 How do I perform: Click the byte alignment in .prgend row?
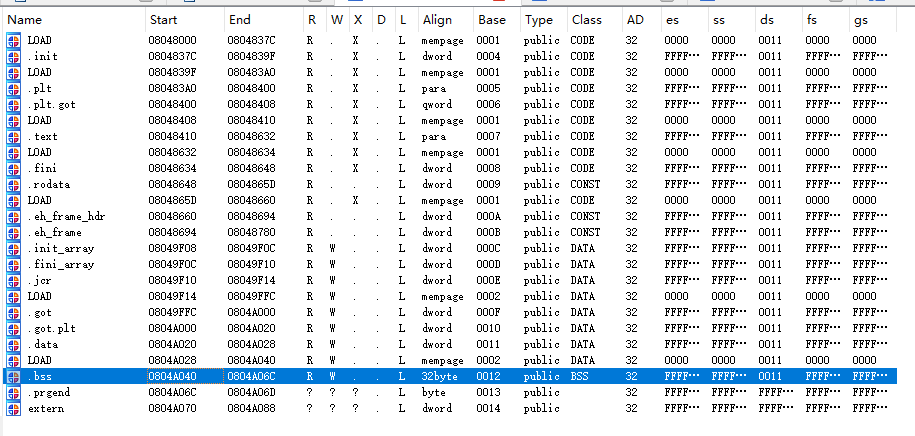coord(434,392)
